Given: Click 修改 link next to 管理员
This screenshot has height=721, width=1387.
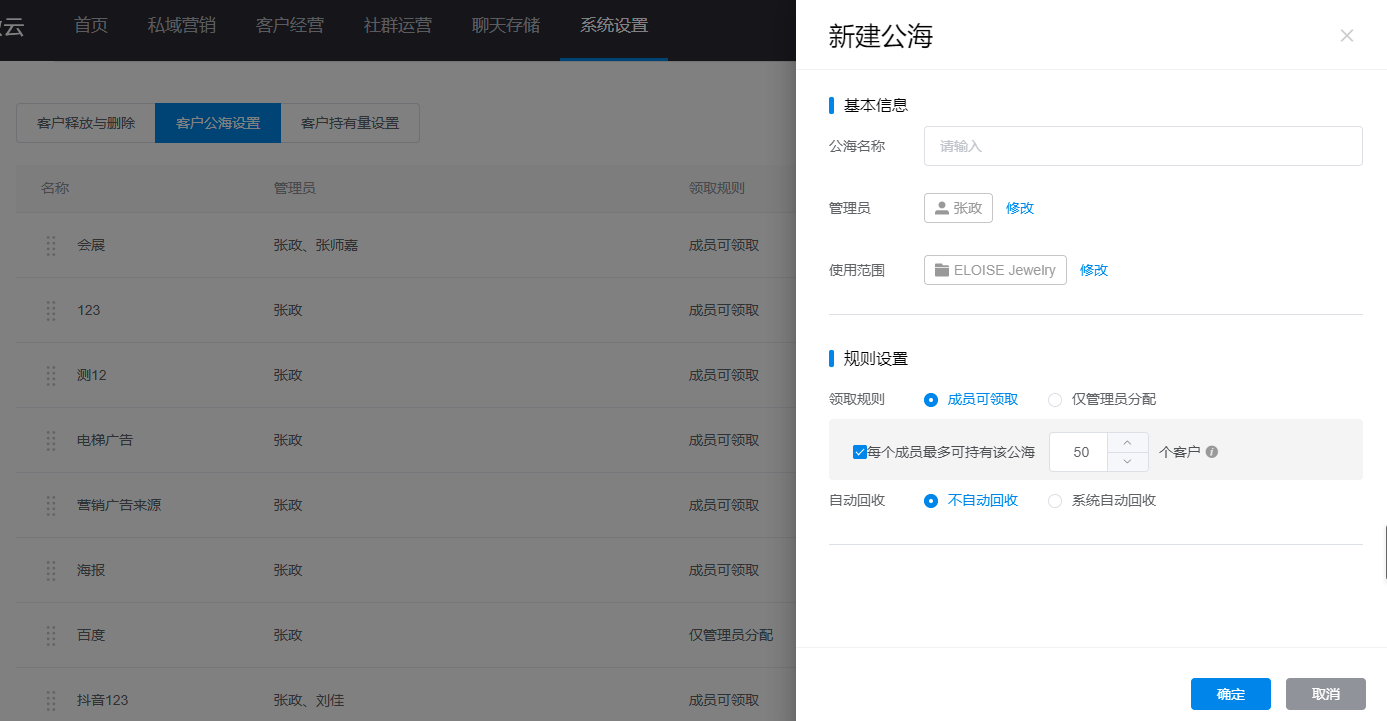Looking at the screenshot, I should (x=1020, y=208).
